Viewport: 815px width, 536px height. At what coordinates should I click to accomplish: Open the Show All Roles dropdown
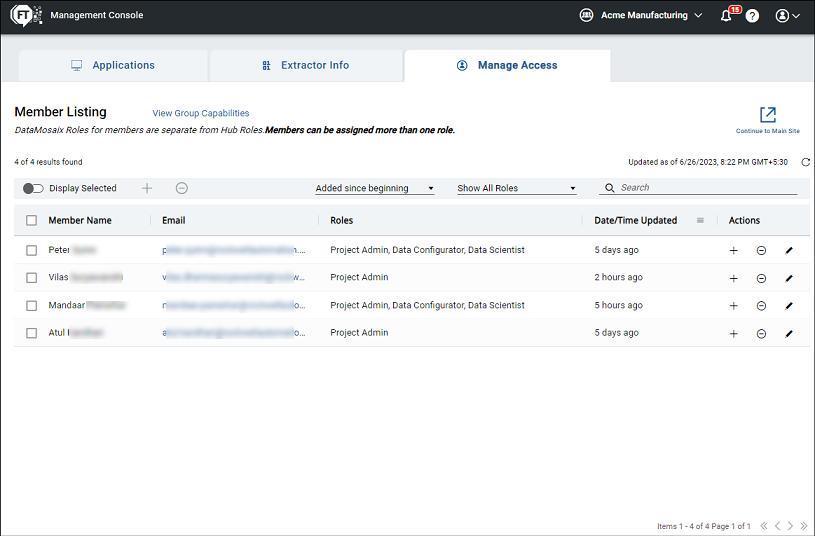pyautogui.click(x=517, y=188)
